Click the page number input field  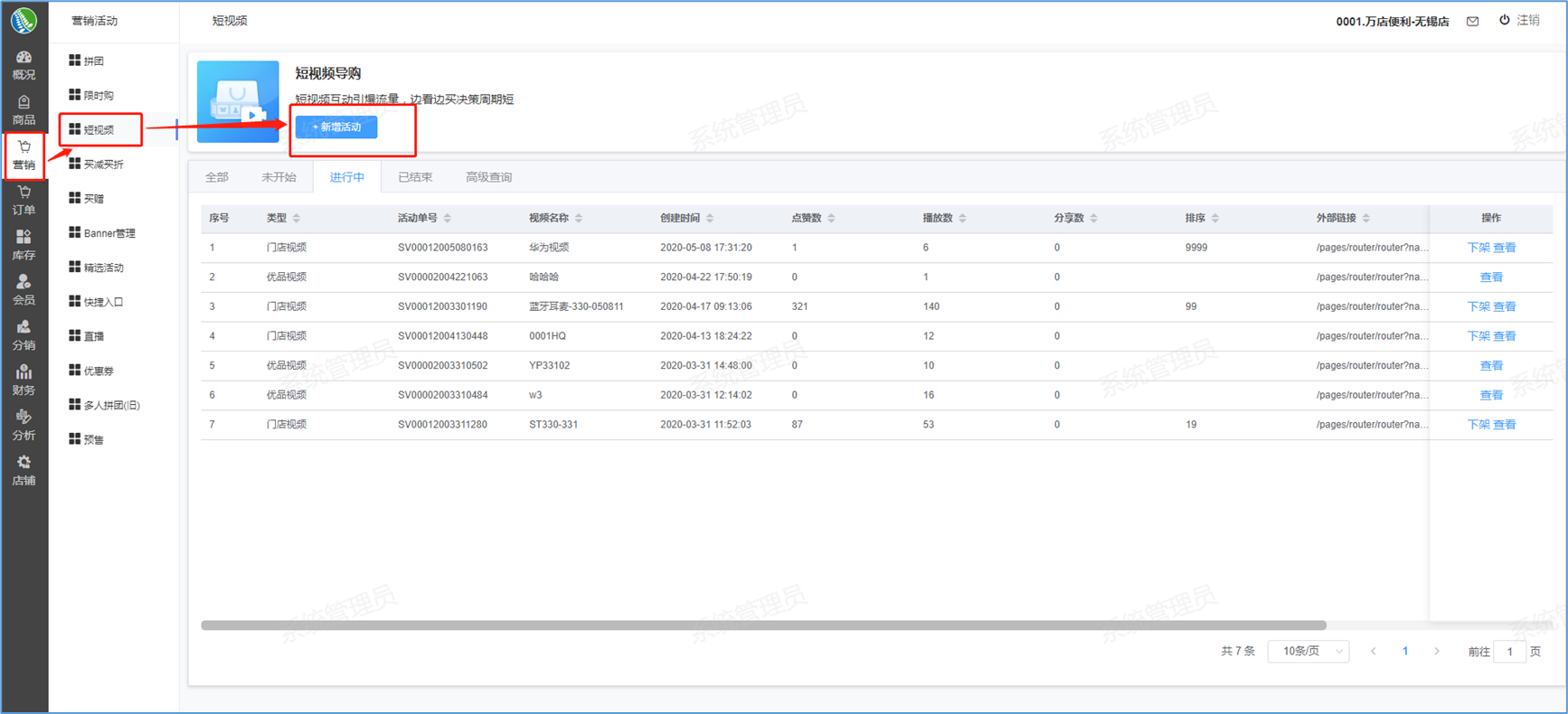(x=1509, y=651)
